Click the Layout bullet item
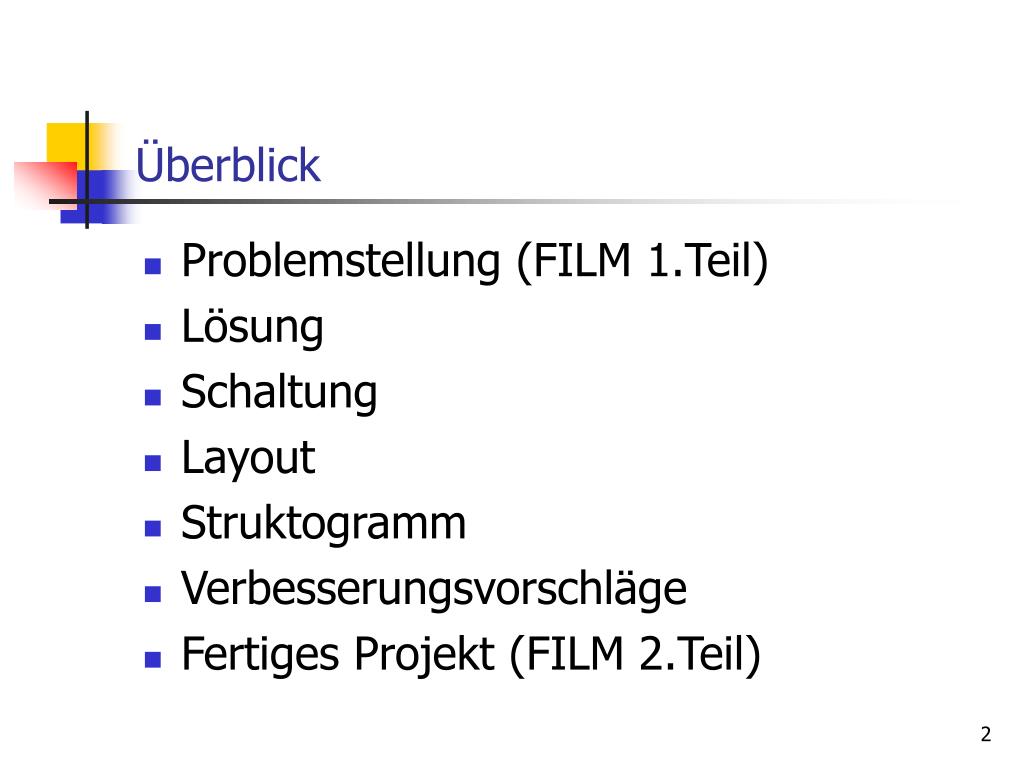 pos(248,458)
